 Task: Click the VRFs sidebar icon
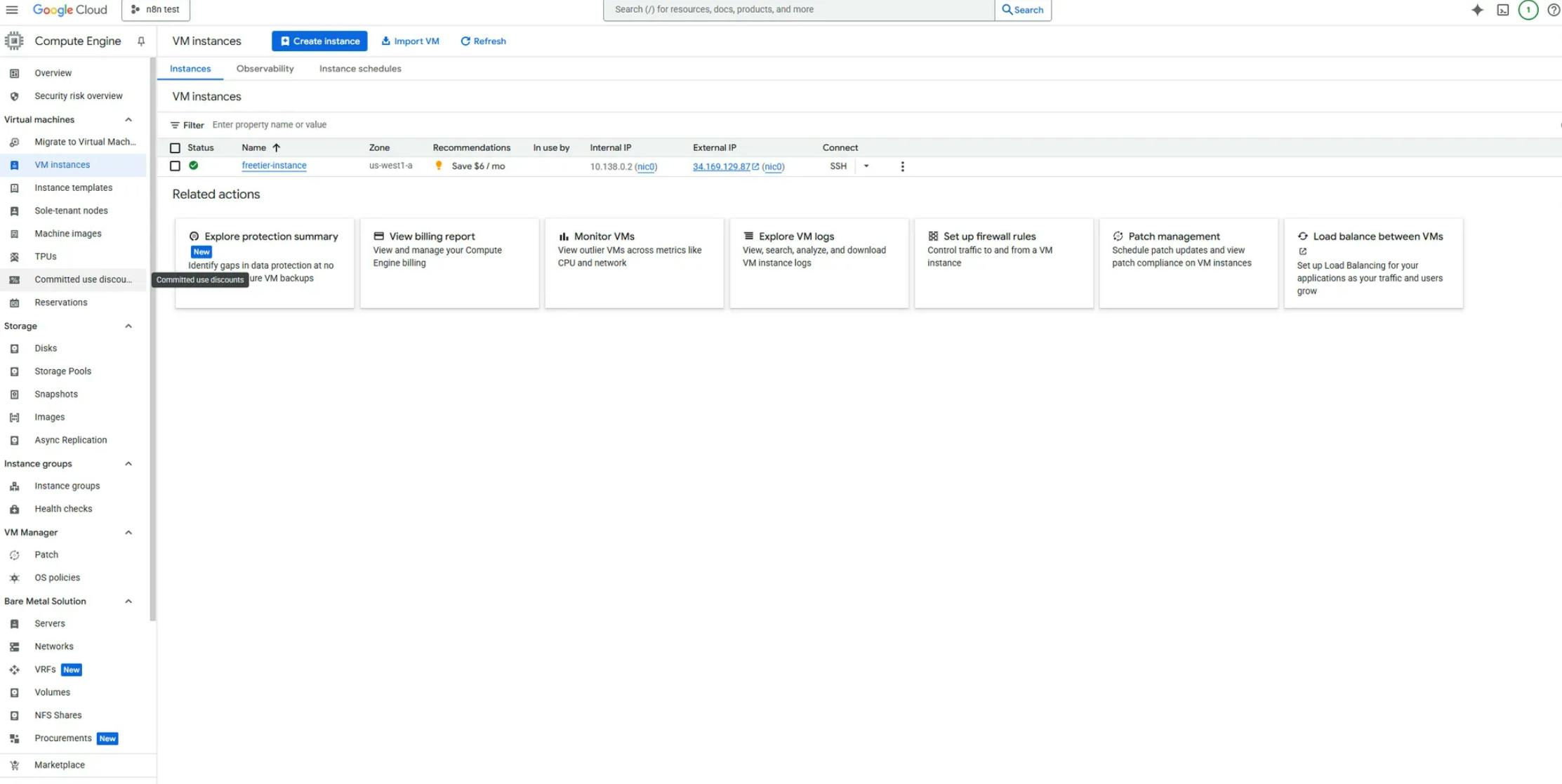pyautogui.click(x=14, y=670)
